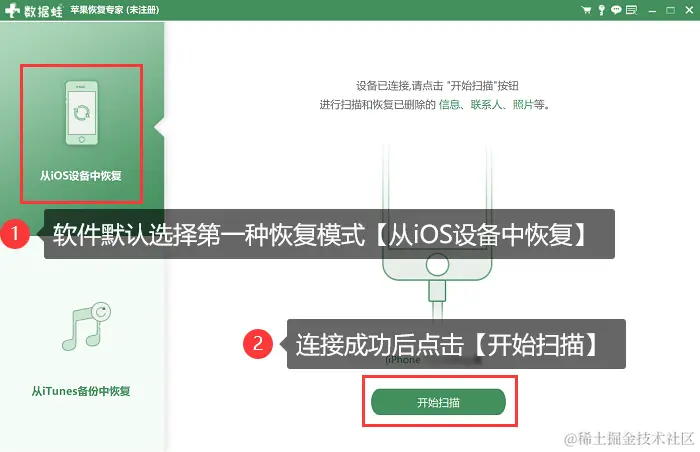
Task: Minimize the application window
Action: 652,10
